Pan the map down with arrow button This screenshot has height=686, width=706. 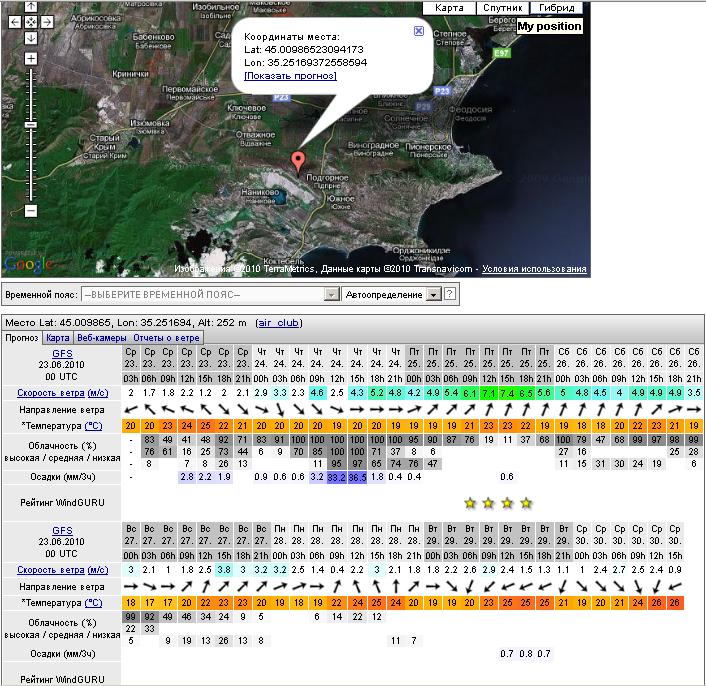[31, 38]
